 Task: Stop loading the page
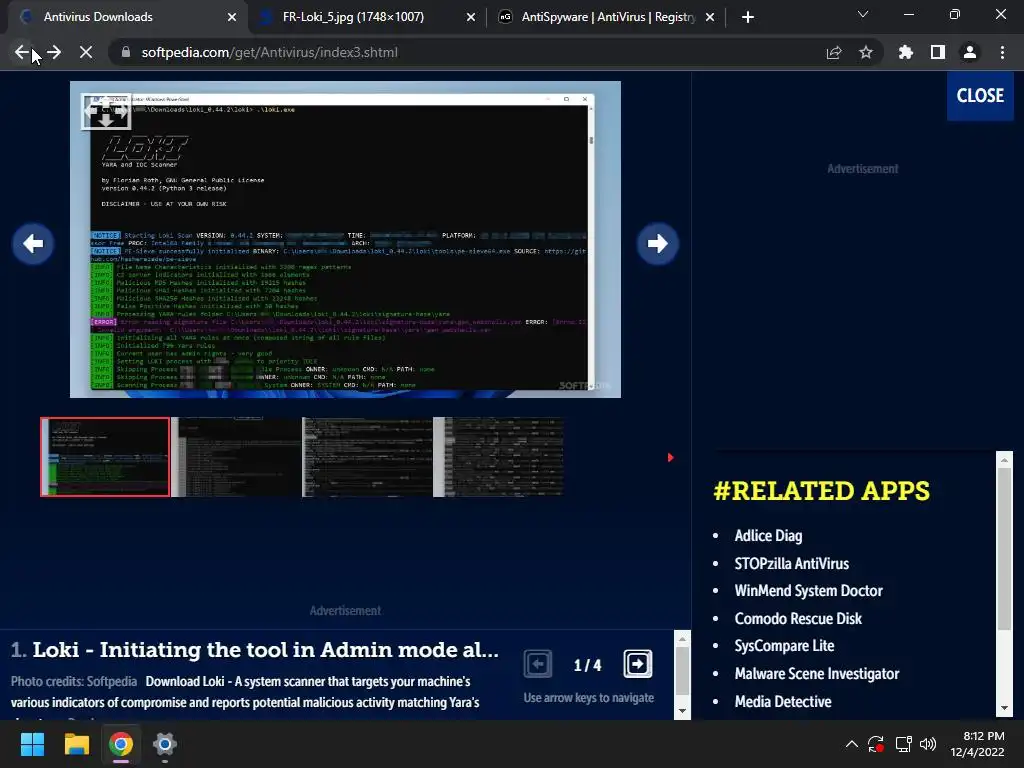coord(86,52)
